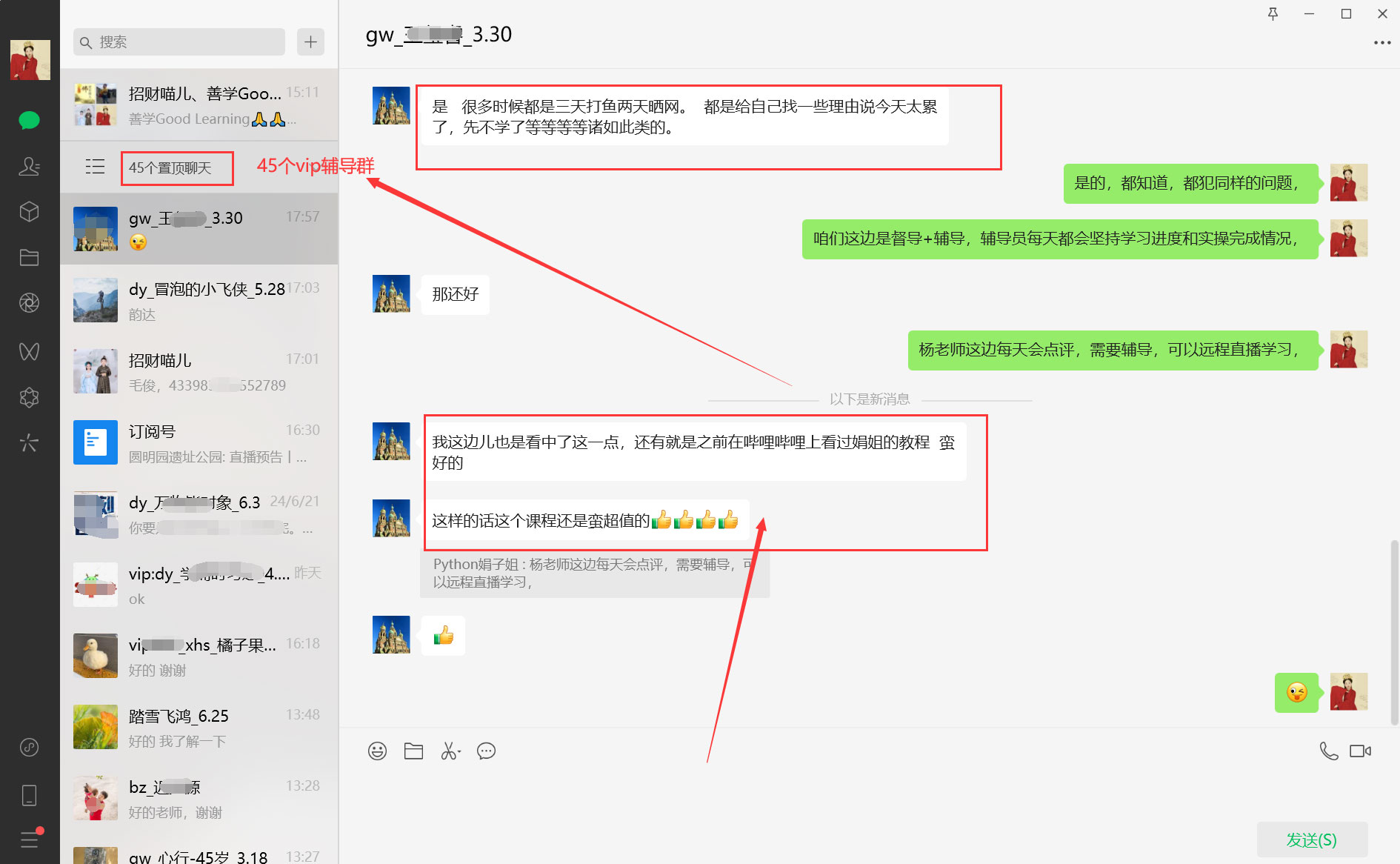Open the three-dots chat info menu
1400x864 pixels.
[x=1381, y=43]
